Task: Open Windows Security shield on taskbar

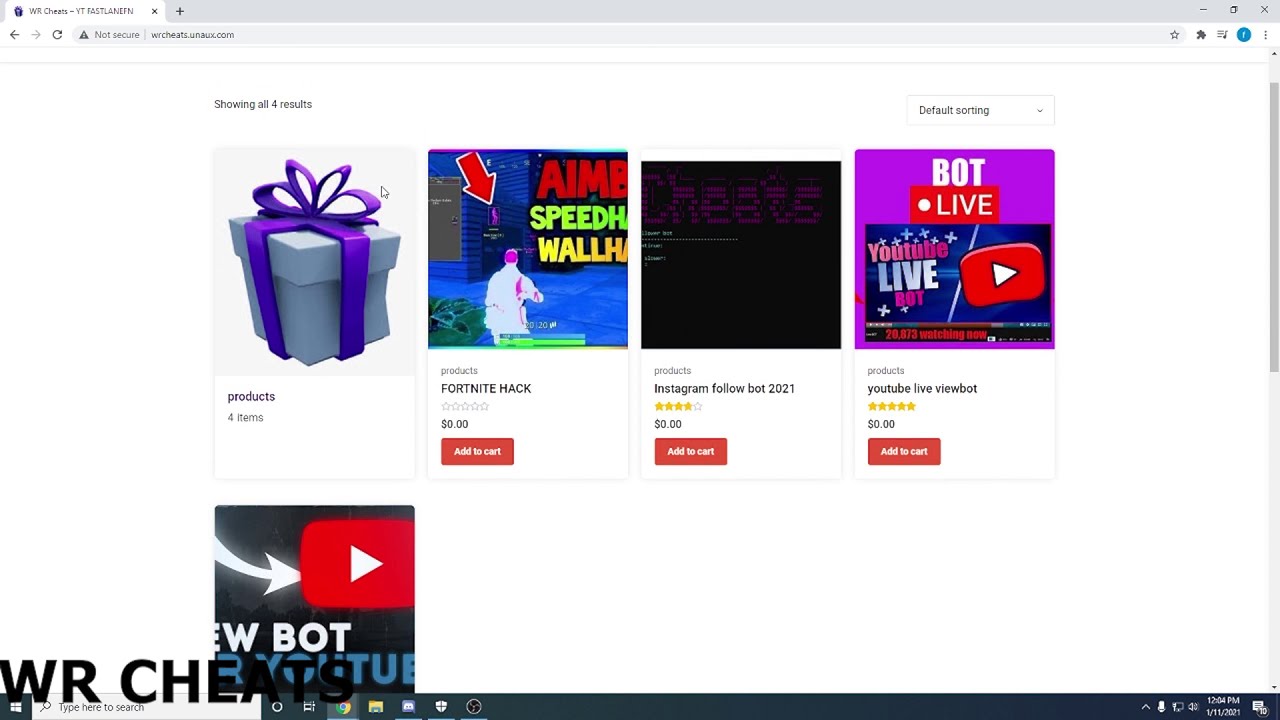Action: 441,707
